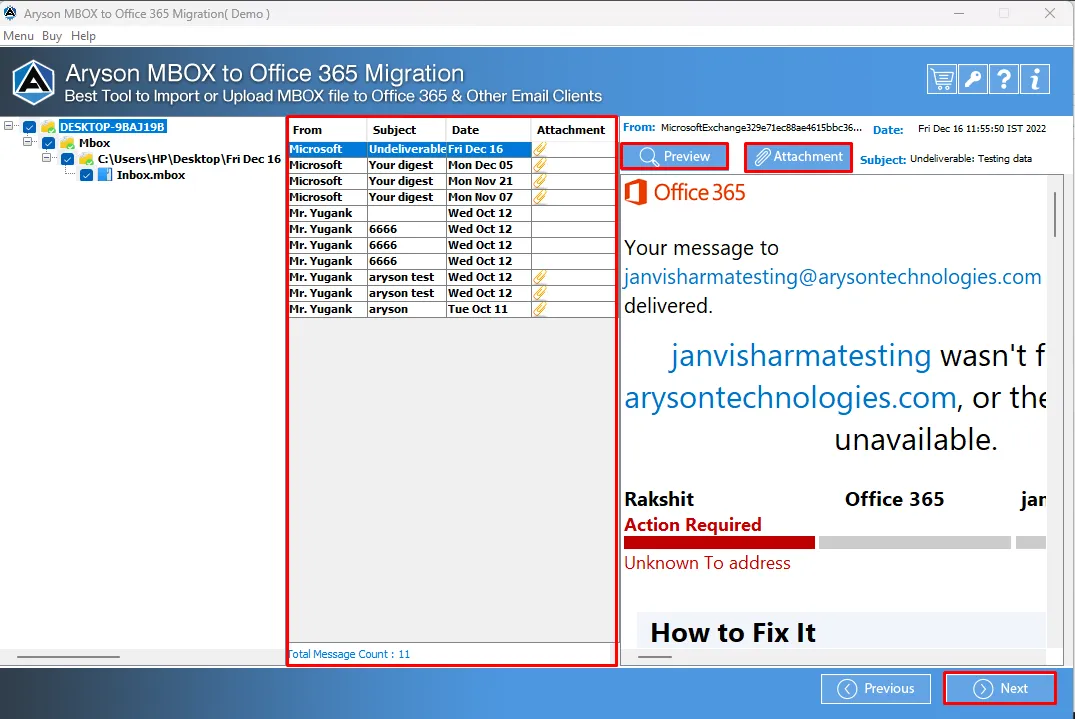Click the Total Message Count text
The height and width of the screenshot is (719, 1075).
point(349,654)
